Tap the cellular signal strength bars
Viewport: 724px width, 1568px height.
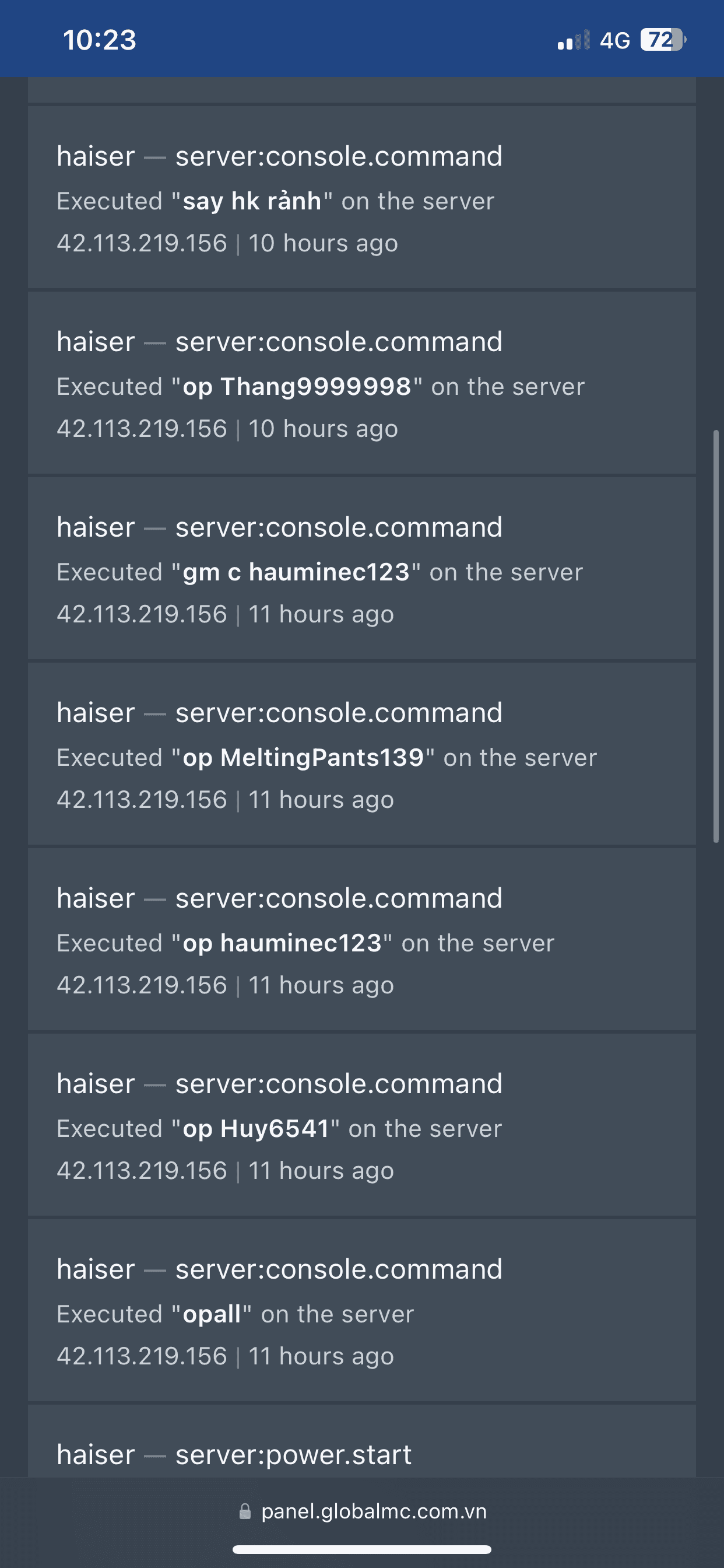[x=573, y=40]
